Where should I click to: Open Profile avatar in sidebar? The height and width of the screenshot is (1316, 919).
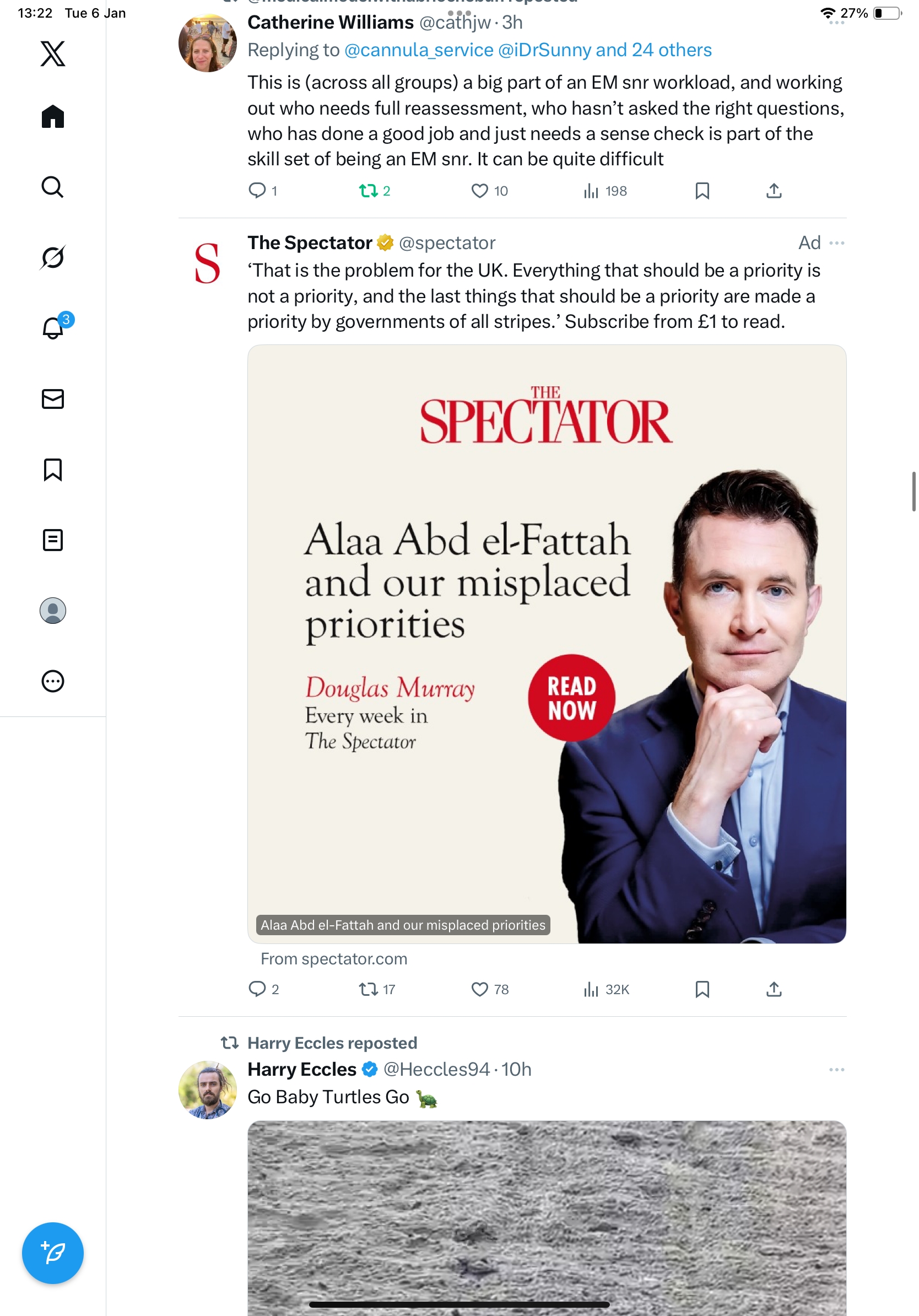(x=53, y=611)
